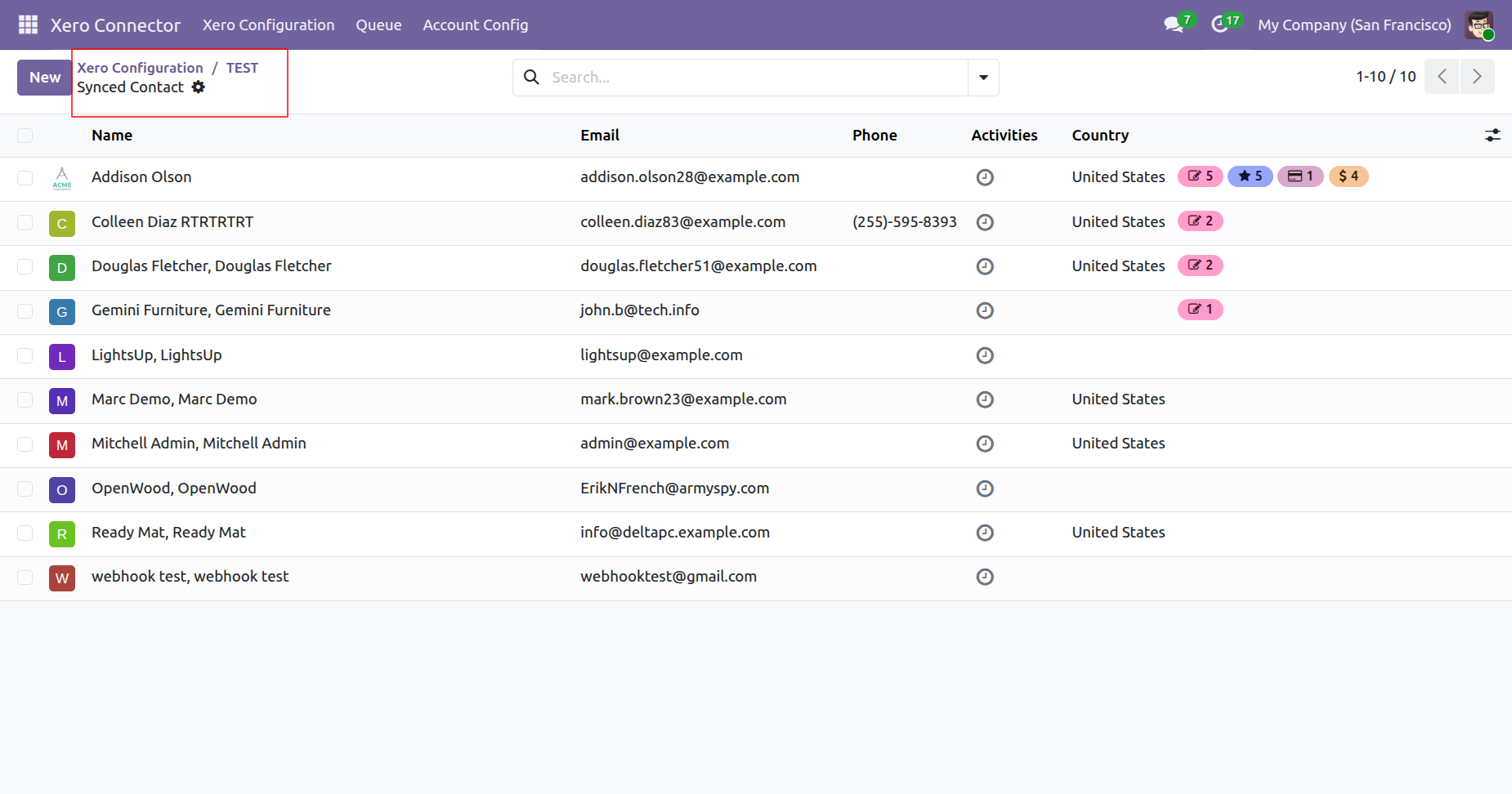
Task: Click the pink badge 2 on Douglas Fletcher row
Action: (1200, 265)
